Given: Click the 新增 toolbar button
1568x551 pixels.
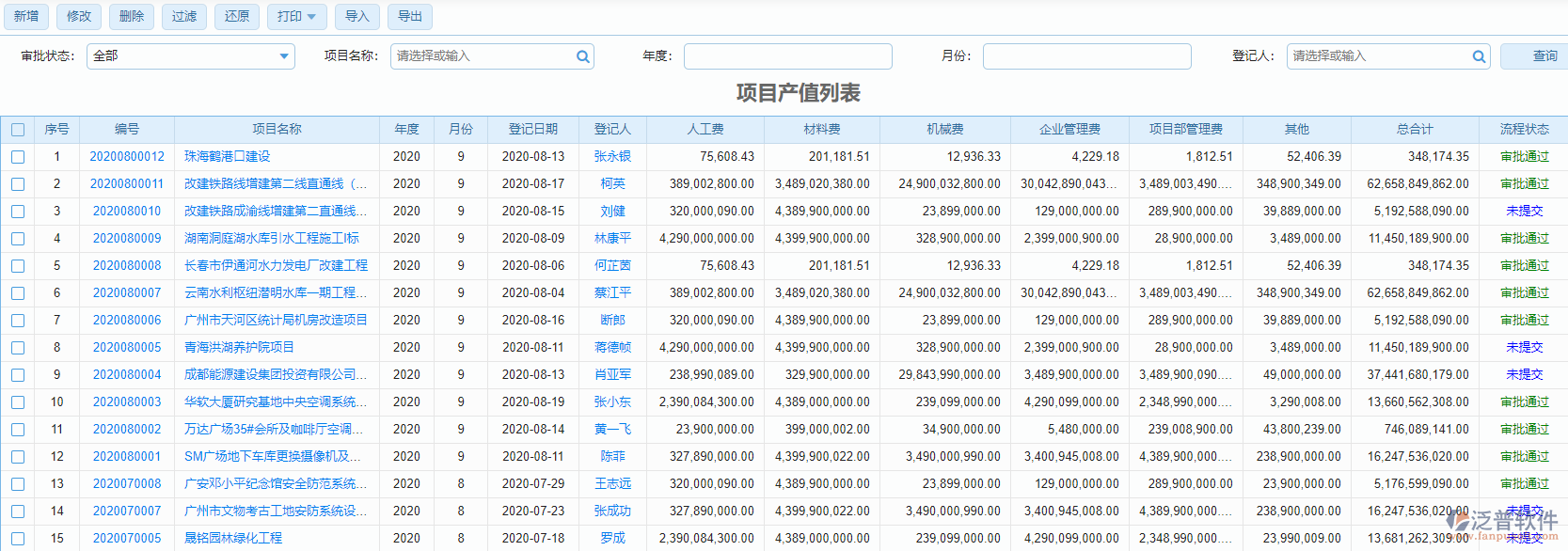Looking at the screenshot, I should tap(26, 17).
